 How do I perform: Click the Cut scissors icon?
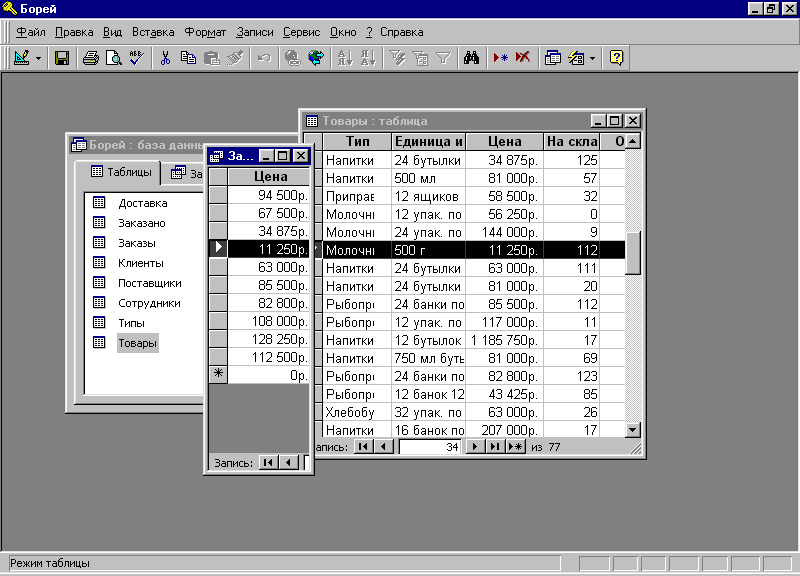165,58
